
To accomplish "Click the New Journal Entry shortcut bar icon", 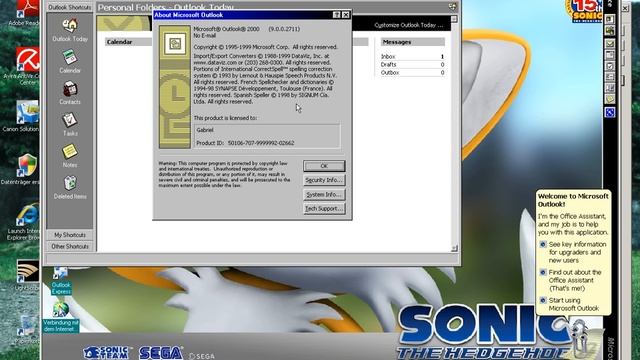I will pos(610,88).
